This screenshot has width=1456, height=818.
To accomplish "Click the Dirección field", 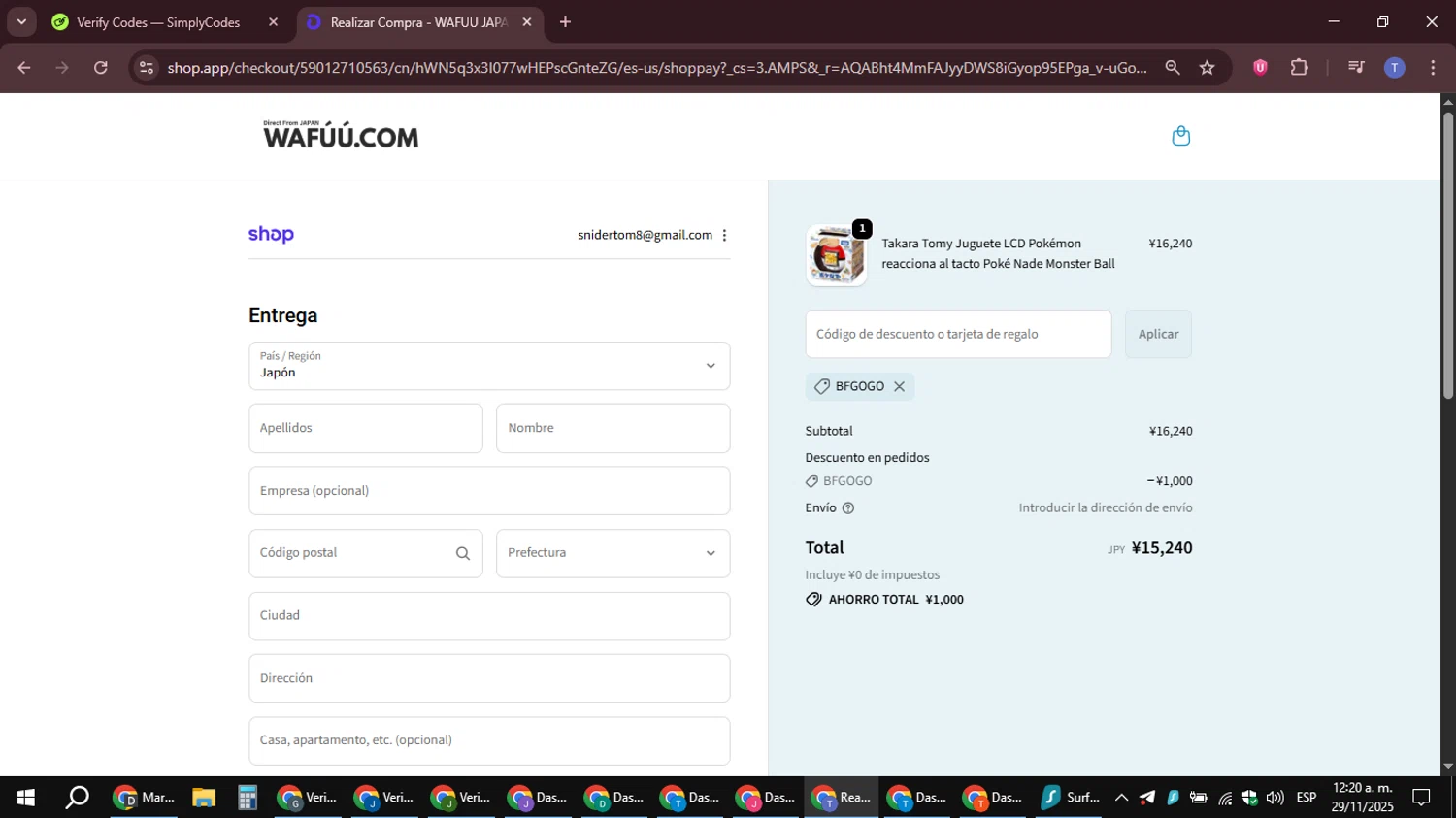I will click(x=489, y=678).
